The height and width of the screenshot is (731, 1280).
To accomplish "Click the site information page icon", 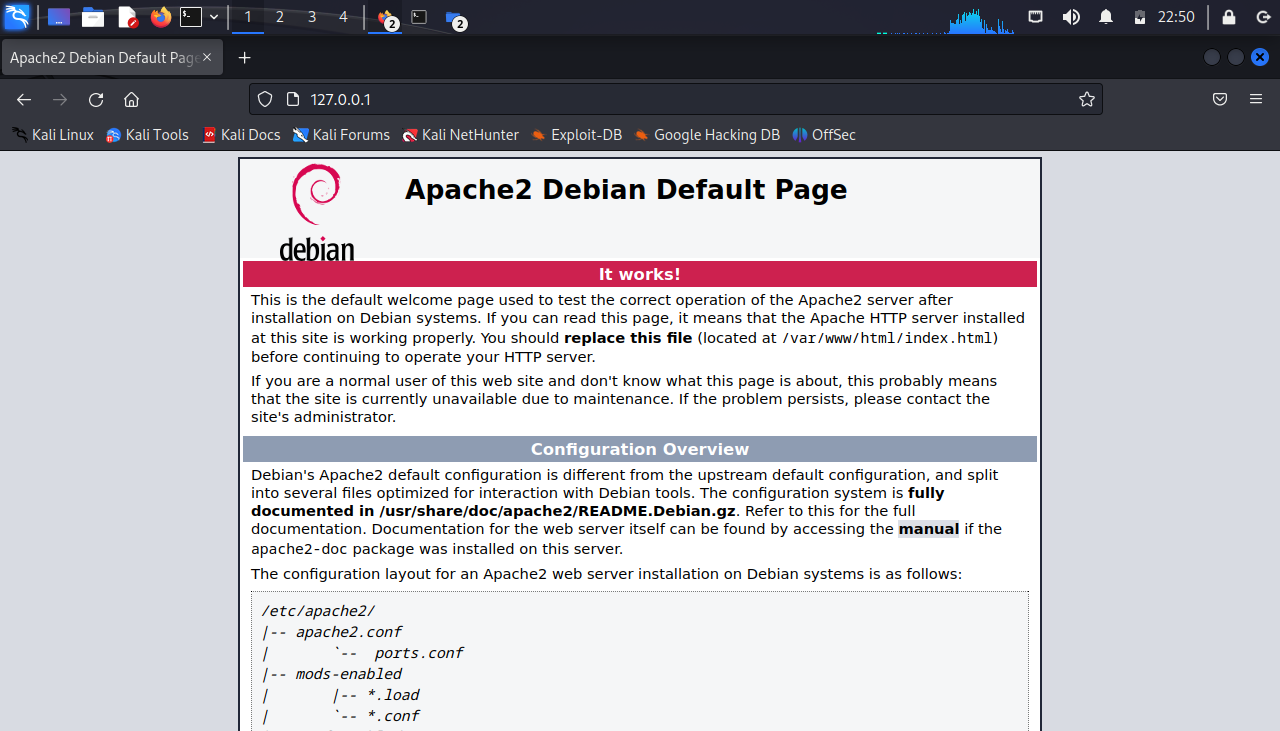I will [293, 99].
